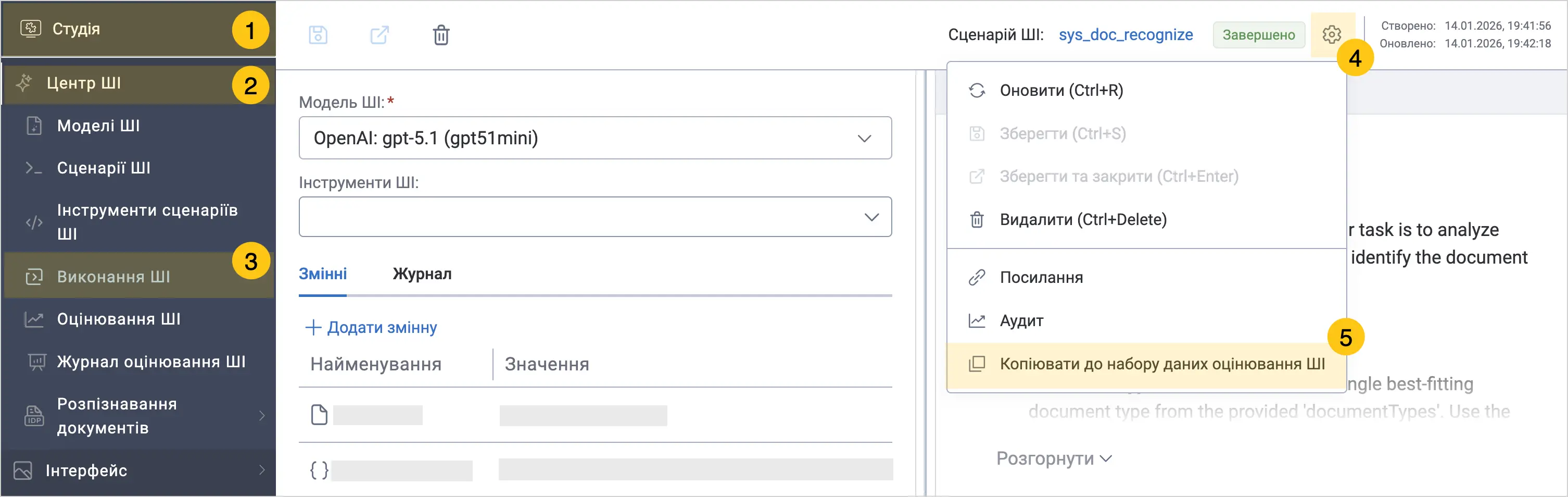1568x497 pixels.
Task: Open the Інструменти ШІ dropdown
Action: pos(595,217)
